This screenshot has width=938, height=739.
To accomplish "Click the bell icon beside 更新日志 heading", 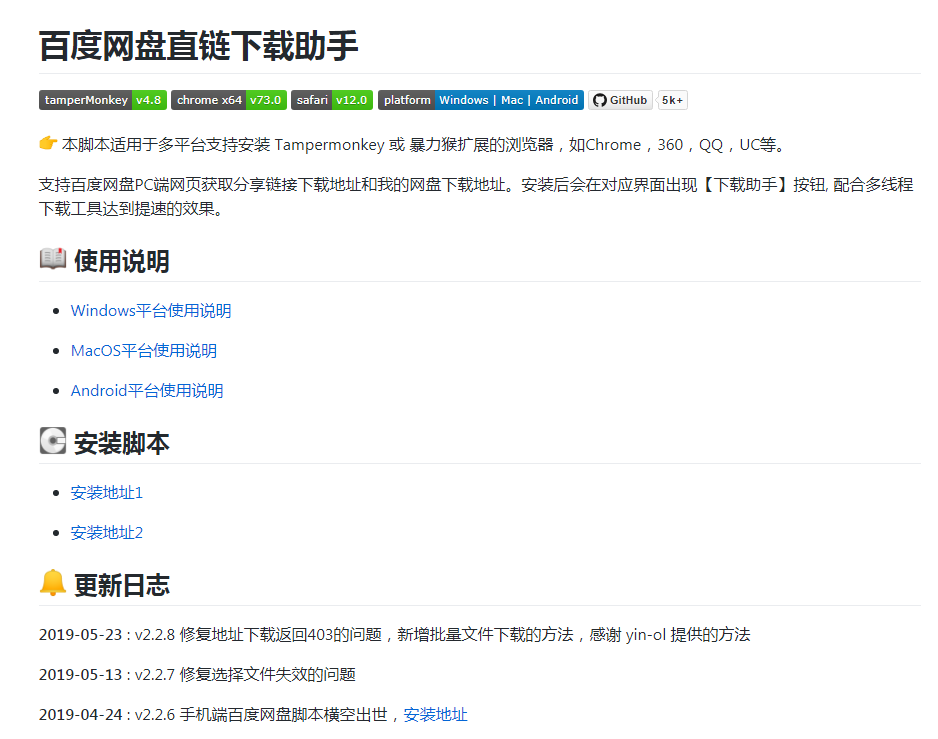I will pyautogui.click(x=51, y=584).
